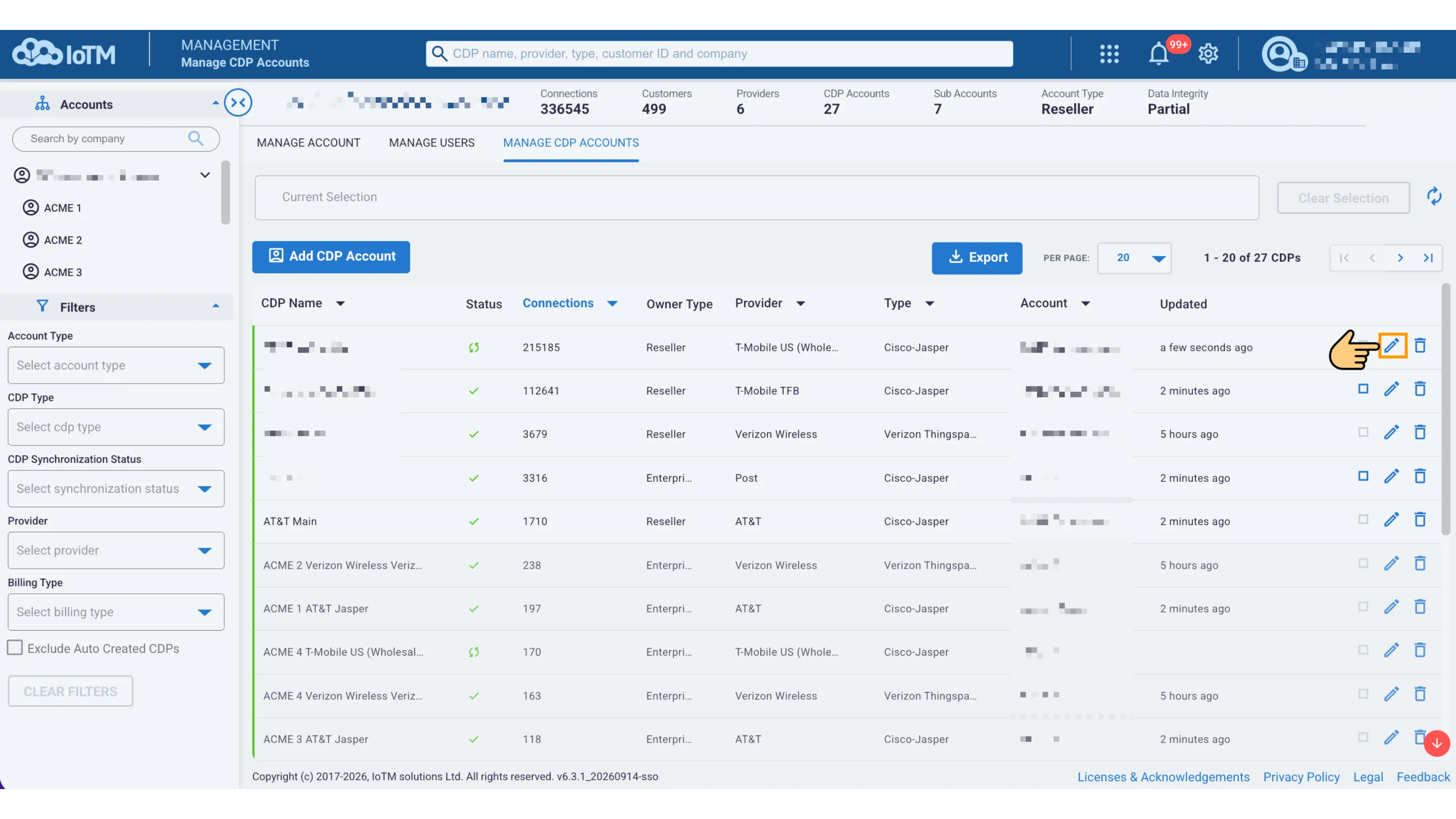Click the global CDP search field
The width and height of the screenshot is (1456, 819).
719,54
